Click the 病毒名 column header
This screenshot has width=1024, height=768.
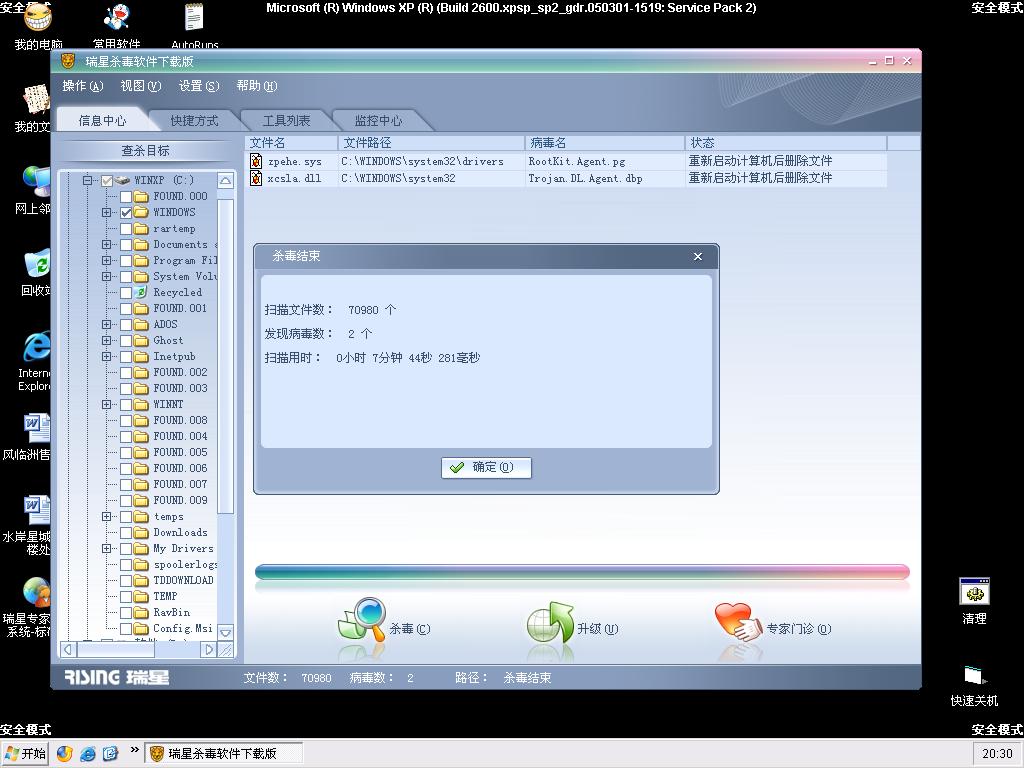tap(605, 143)
